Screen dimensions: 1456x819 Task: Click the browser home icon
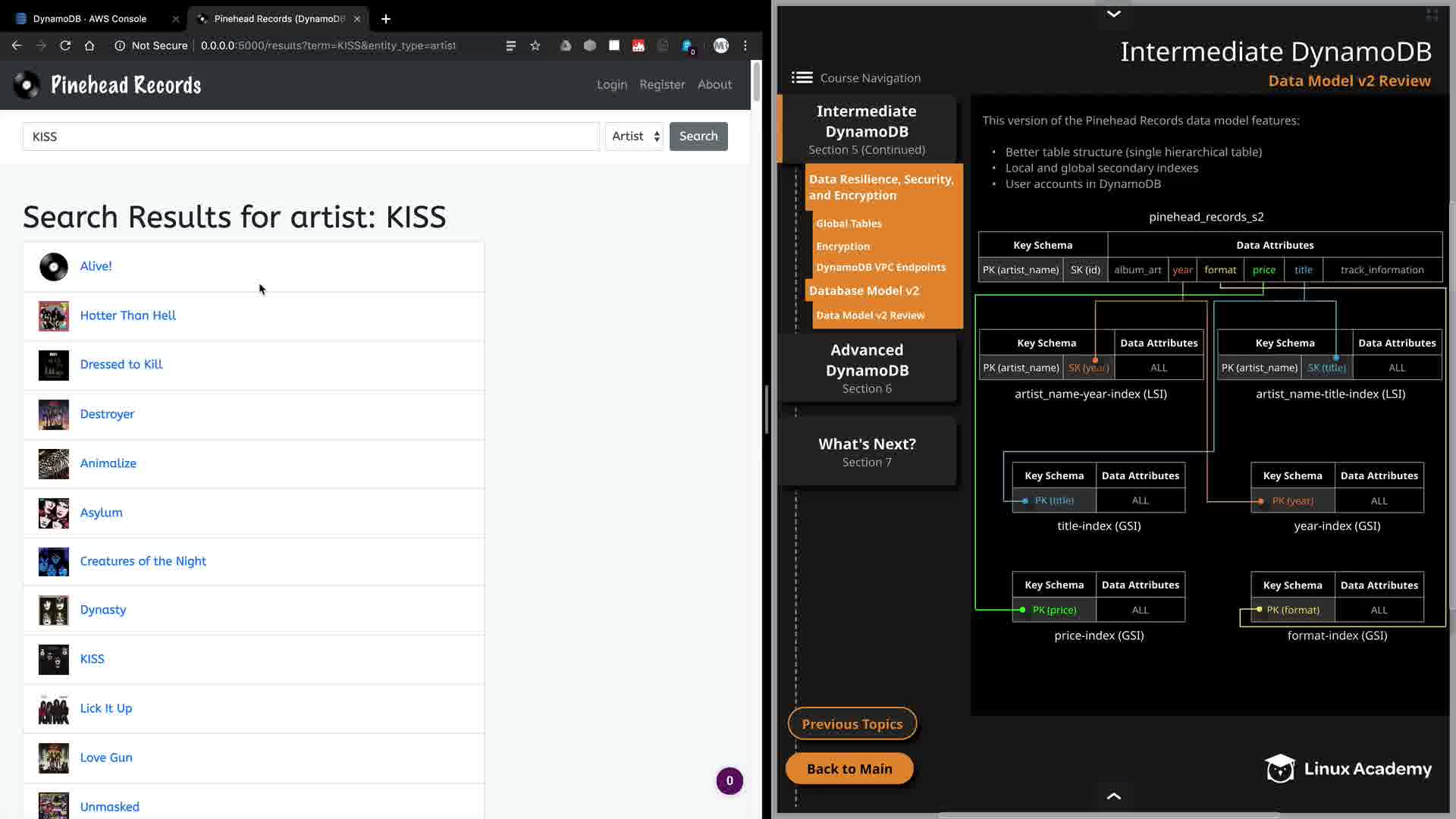point(89,45)
